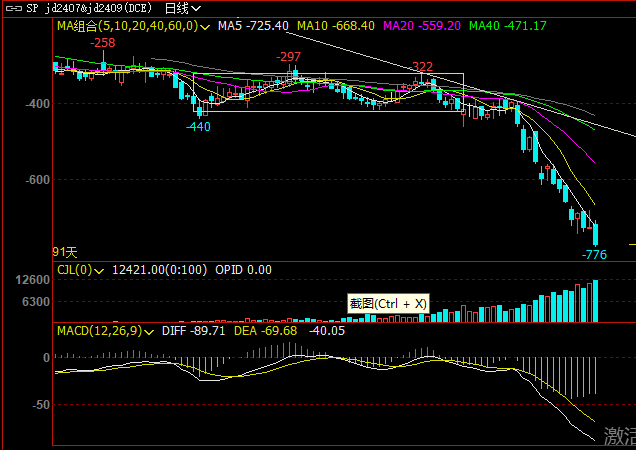The width and height of the screenshot is (636, 450).
Task: Click the MA5 -725.40 legend value
Action: point(252,25)
